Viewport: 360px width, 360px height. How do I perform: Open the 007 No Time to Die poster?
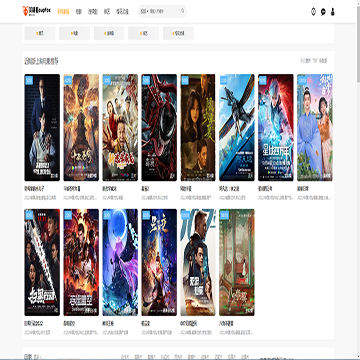198,262
